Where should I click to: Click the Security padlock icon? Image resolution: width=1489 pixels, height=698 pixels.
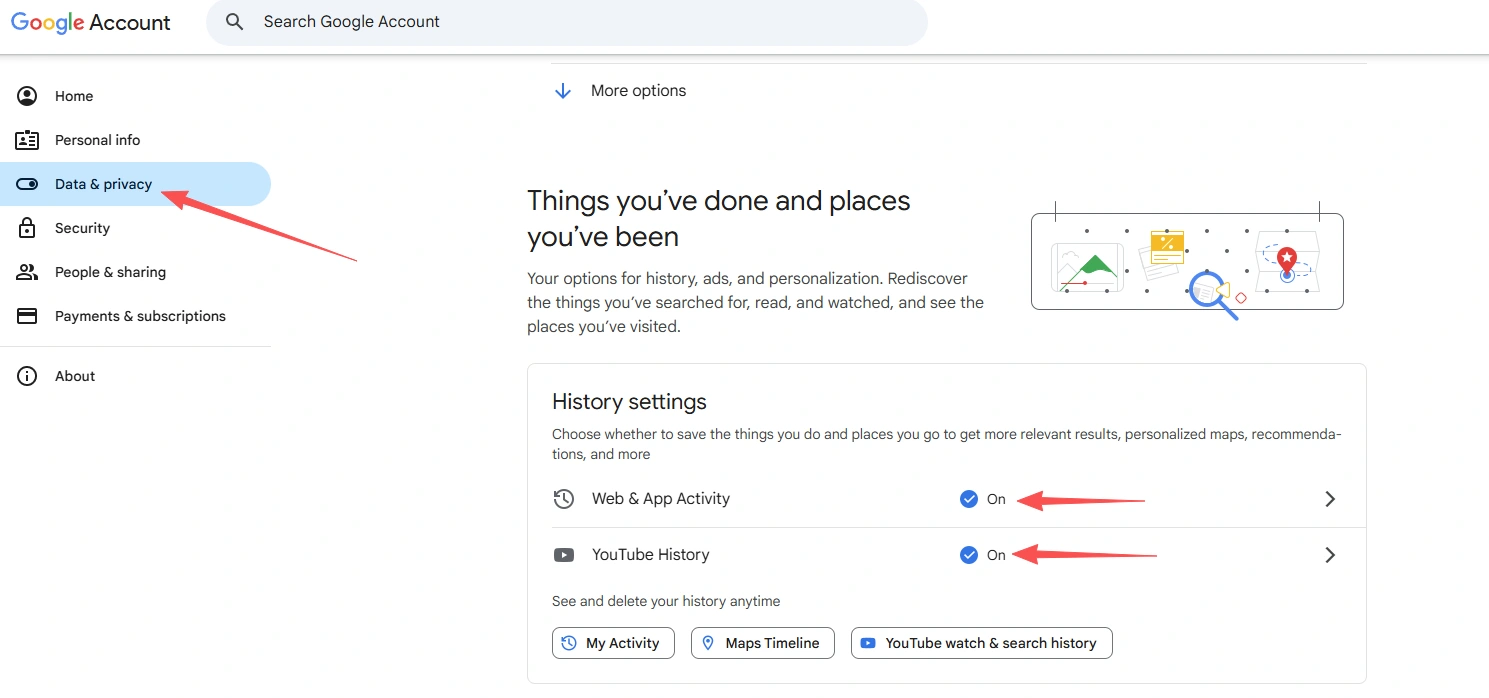[27, 228]
